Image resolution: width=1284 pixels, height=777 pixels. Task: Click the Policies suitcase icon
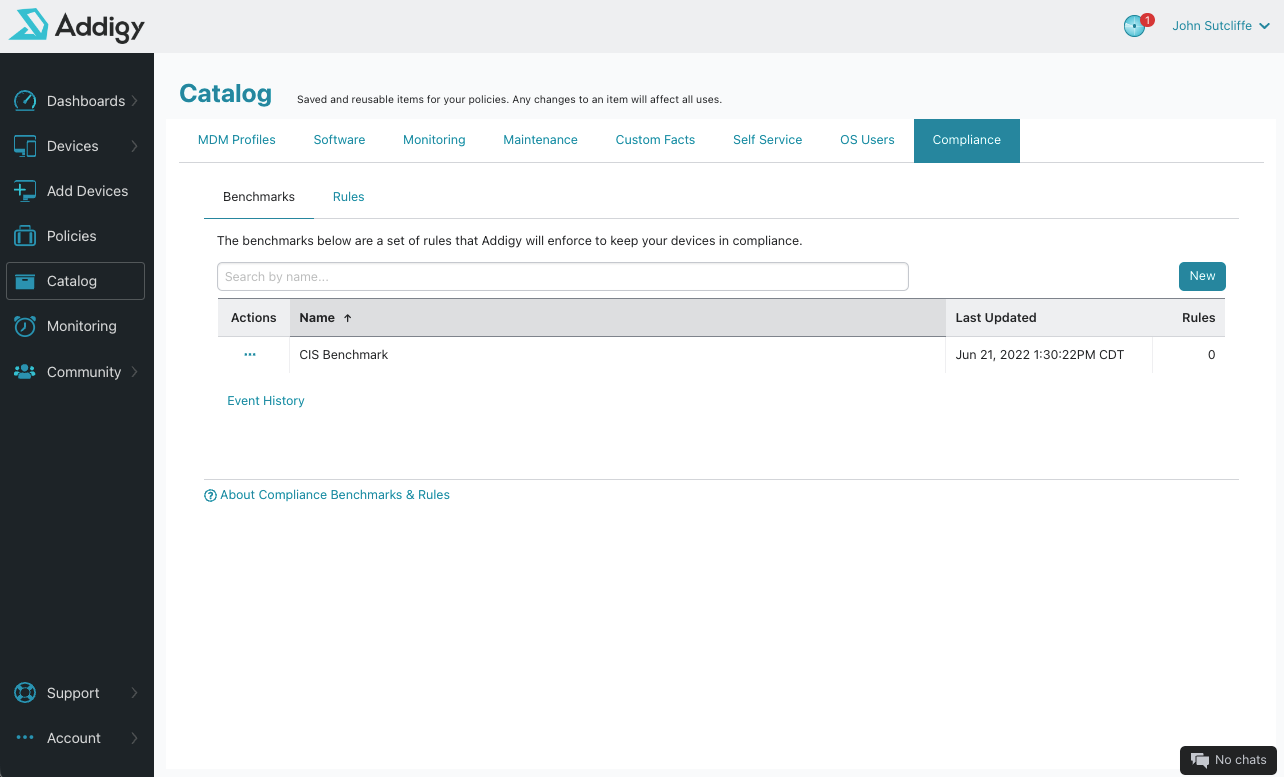tap(25, 236)
